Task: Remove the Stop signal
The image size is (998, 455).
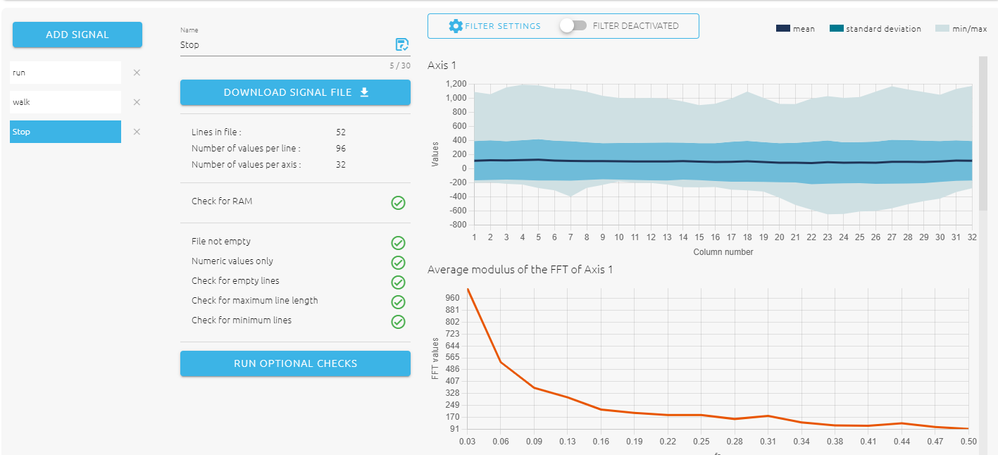Action: pyautogui.click(x=136, y=132)
